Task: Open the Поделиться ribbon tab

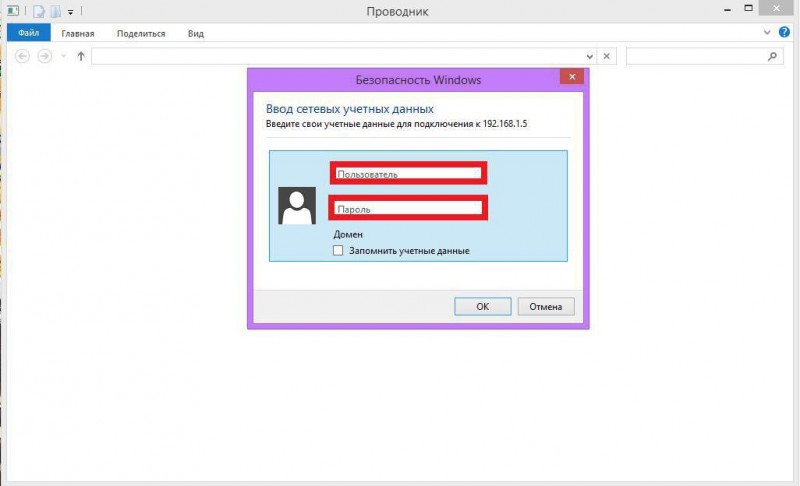Action: pyautogui.click(x=141, y=34)
